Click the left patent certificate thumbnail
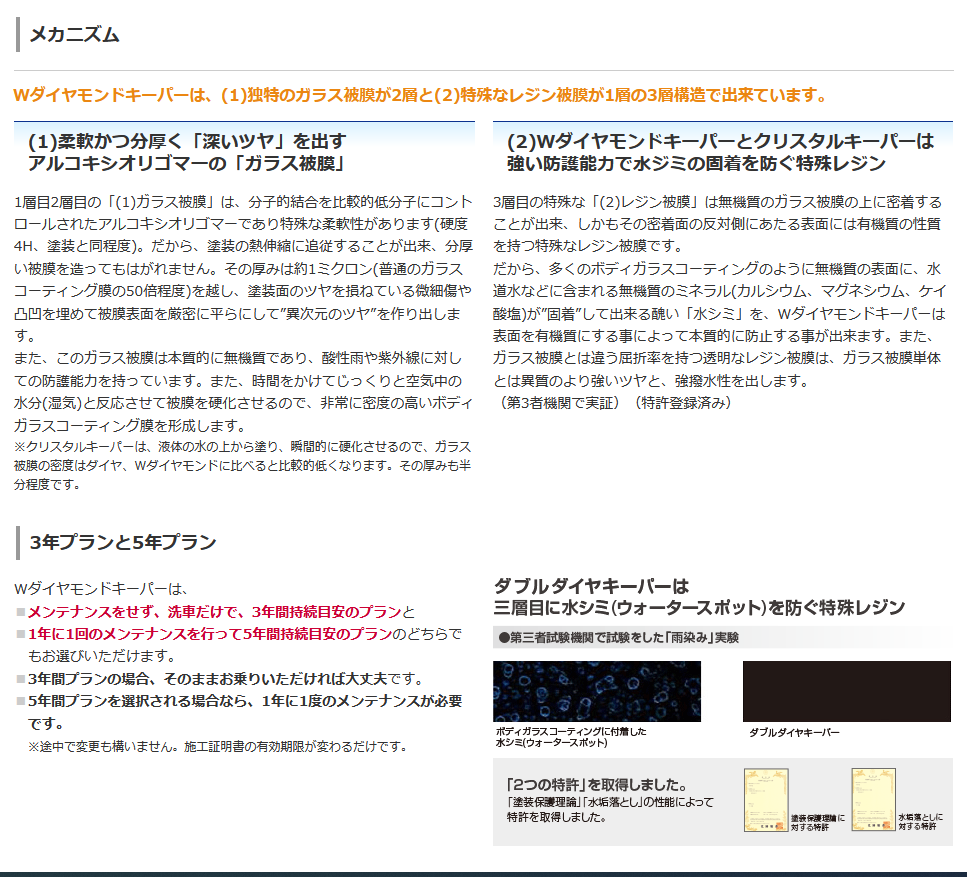The width and height of the screenshot is (967, 877). coord(765,800)
